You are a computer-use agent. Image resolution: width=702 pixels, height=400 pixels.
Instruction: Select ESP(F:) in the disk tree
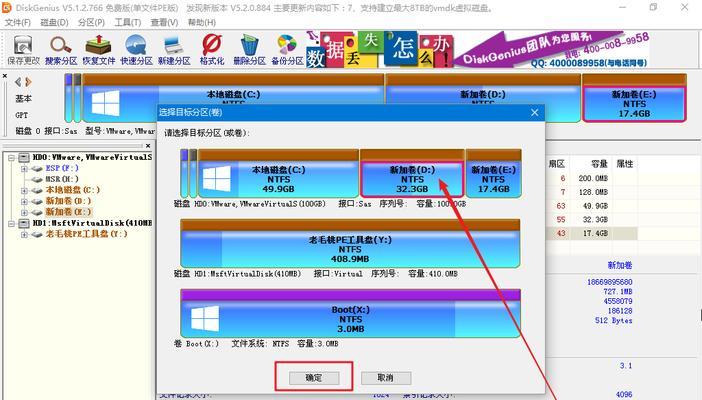(x=62, y=168)
